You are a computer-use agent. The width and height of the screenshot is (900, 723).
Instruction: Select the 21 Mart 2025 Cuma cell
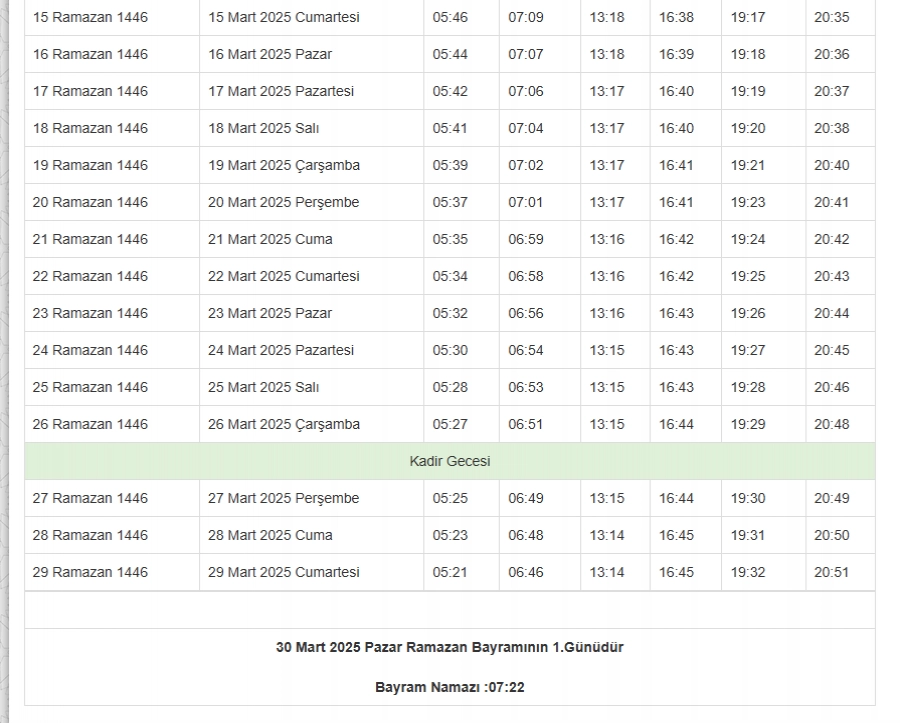click(x=270, y=239)
